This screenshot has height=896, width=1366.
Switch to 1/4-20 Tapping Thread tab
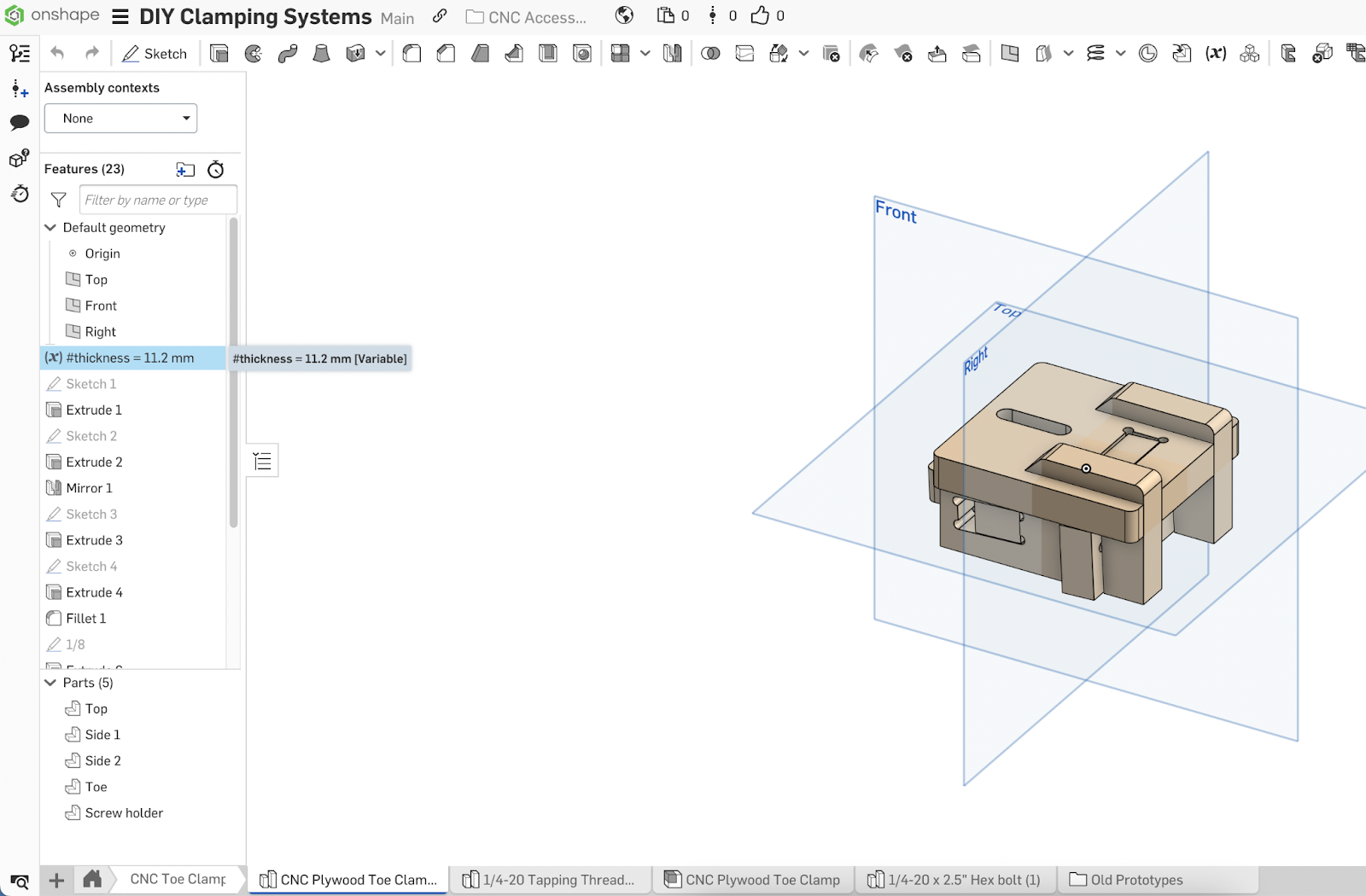(x=549, y=880)
